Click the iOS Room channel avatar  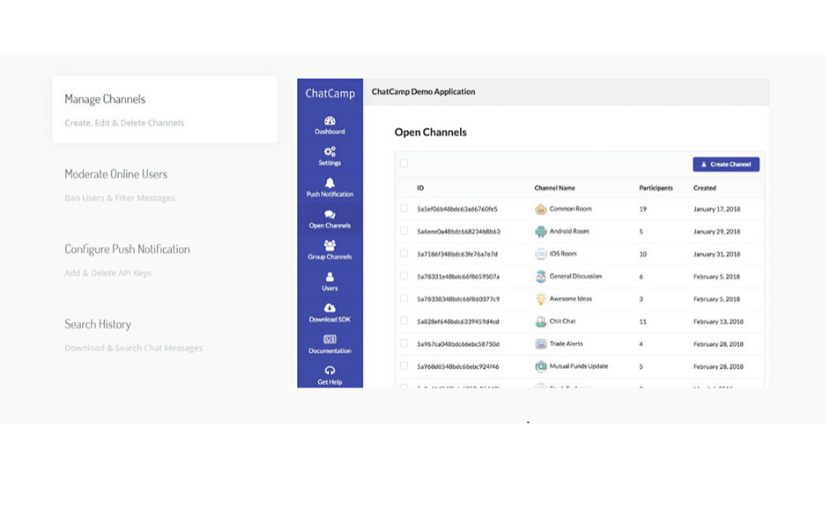pos(540,254)
